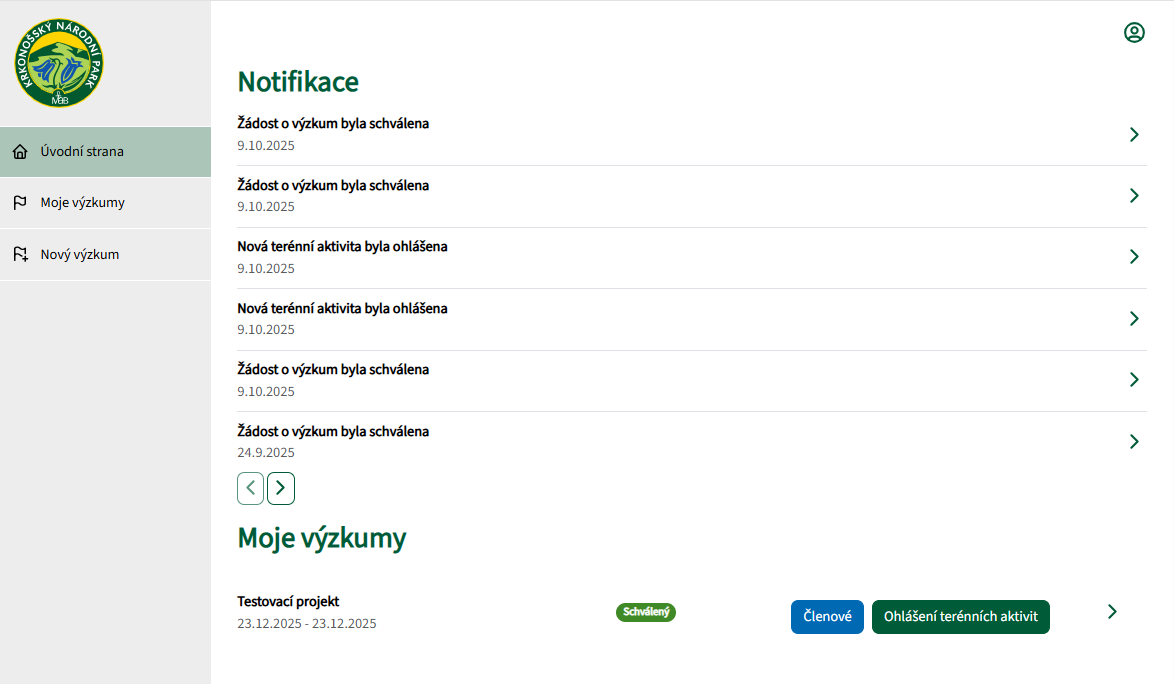This screenshot has width=1174, height=684.
Task: Click the home icon beside Úvodní strana
Action: [20, 152]
